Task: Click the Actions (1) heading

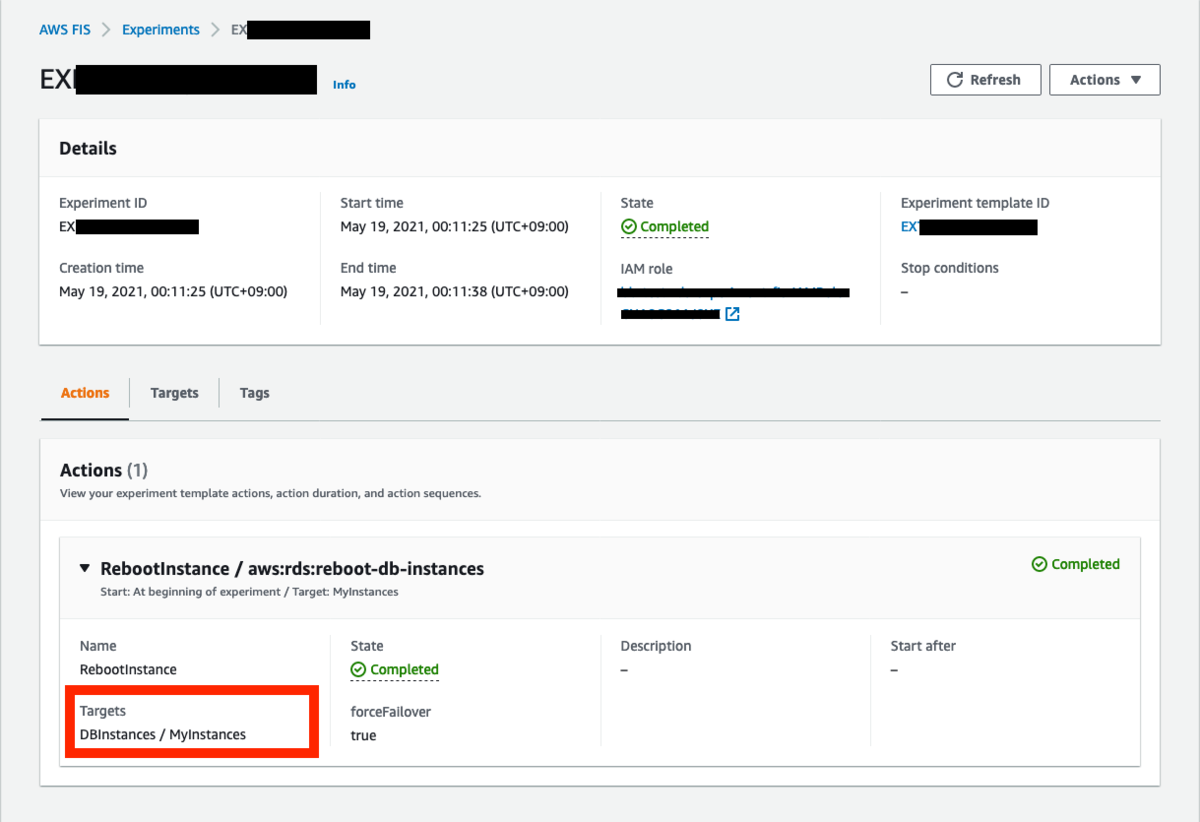Action: pyautogui.click(x=104, y=470)
